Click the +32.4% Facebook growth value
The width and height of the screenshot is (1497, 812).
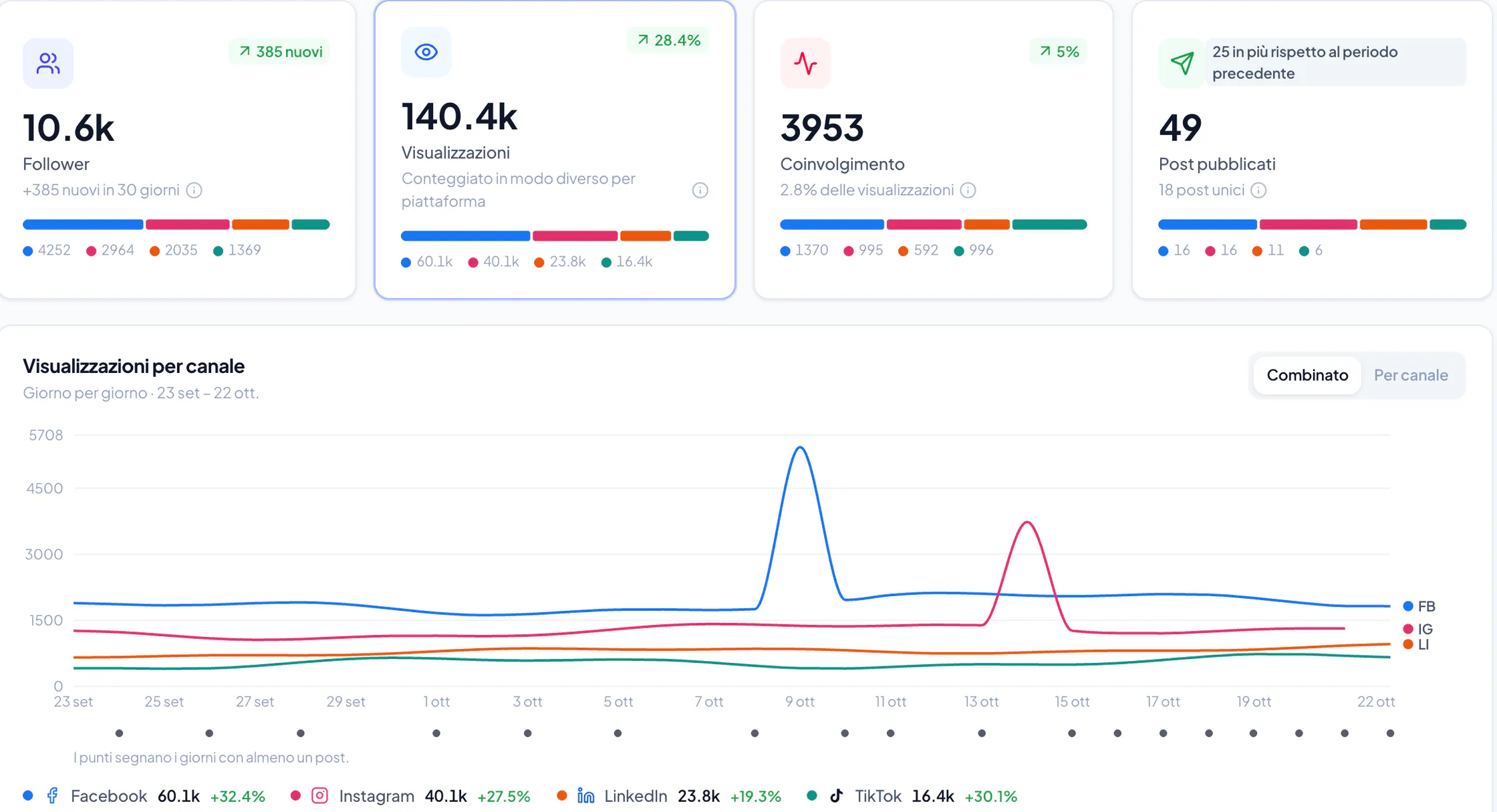click(x=238, y=796)
